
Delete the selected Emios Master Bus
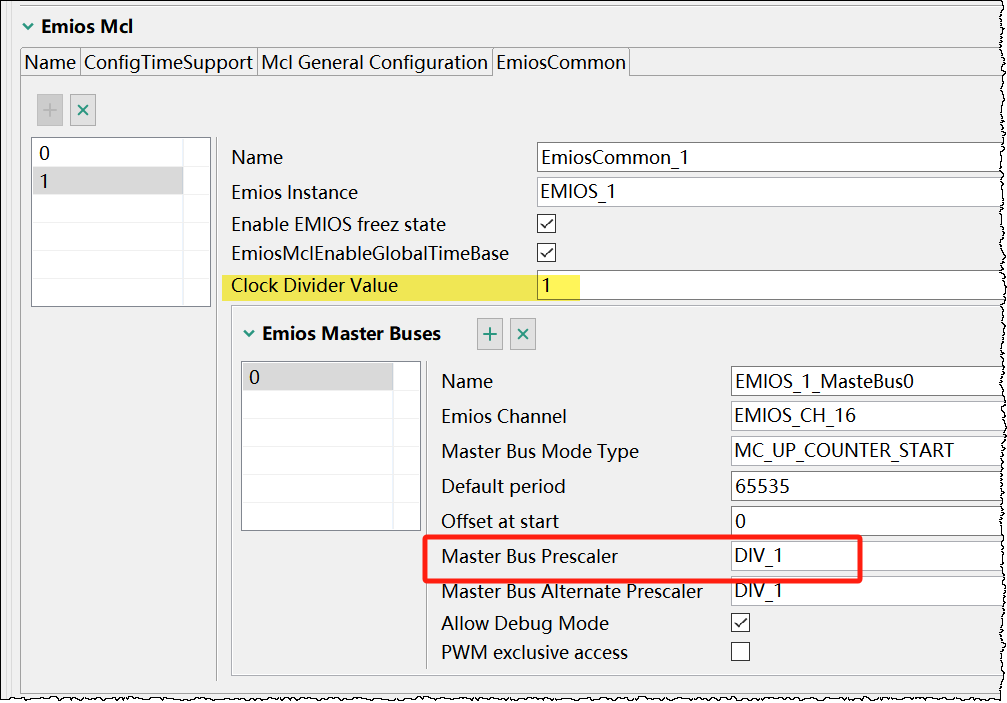point(522,334)
